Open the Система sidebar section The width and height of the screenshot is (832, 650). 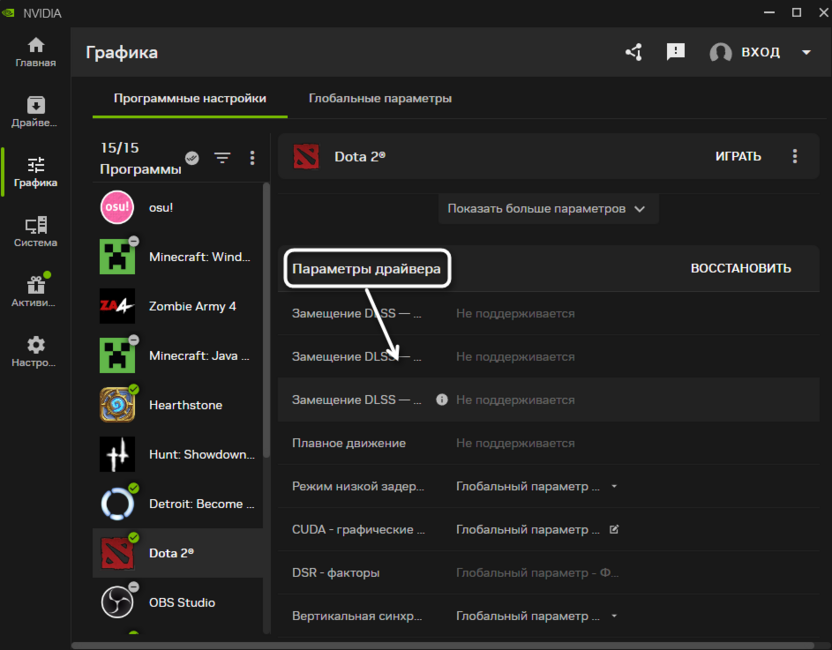(36, 232)
